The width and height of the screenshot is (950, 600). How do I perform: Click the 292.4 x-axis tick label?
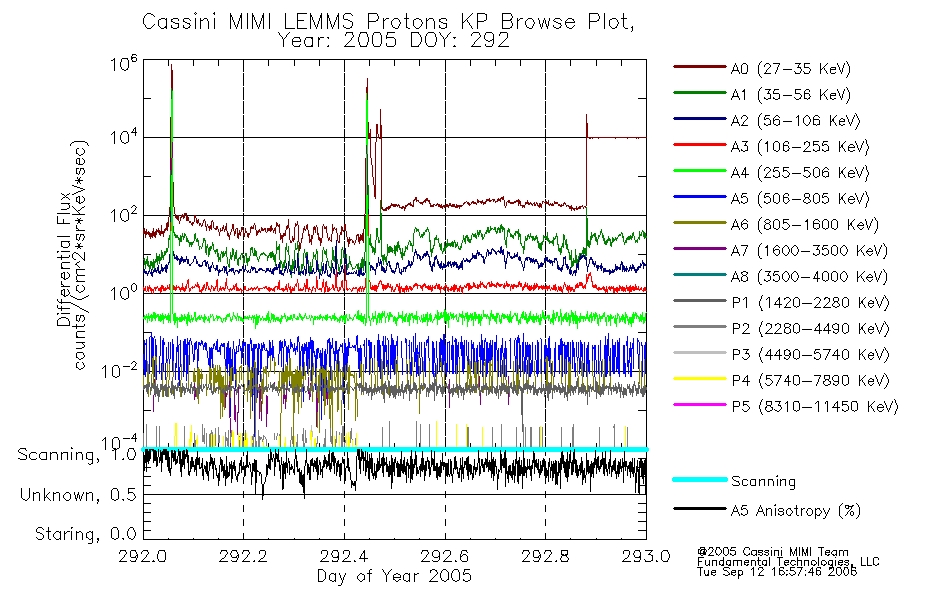(344, 556)
